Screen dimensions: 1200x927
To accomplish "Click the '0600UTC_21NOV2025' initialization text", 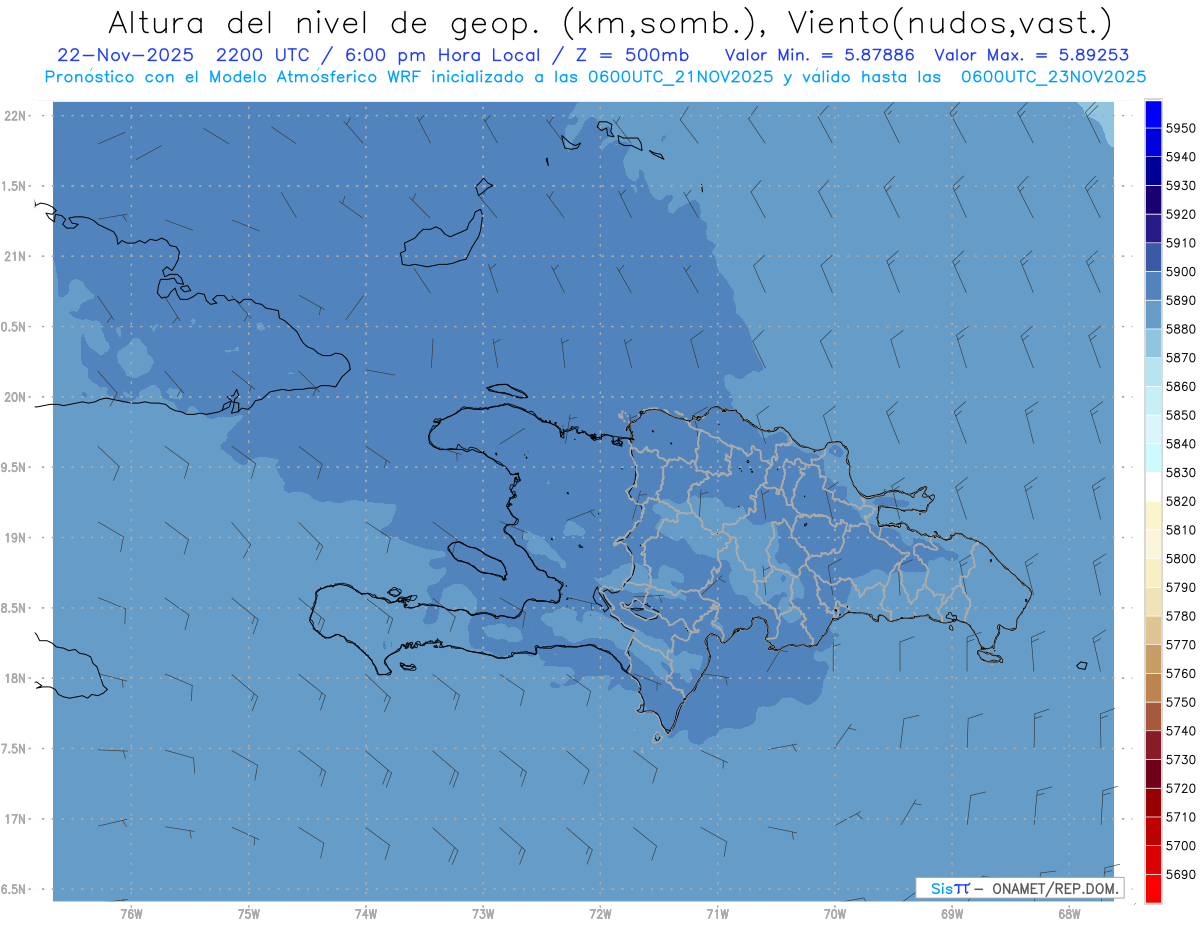I will (x=680, y=77).
